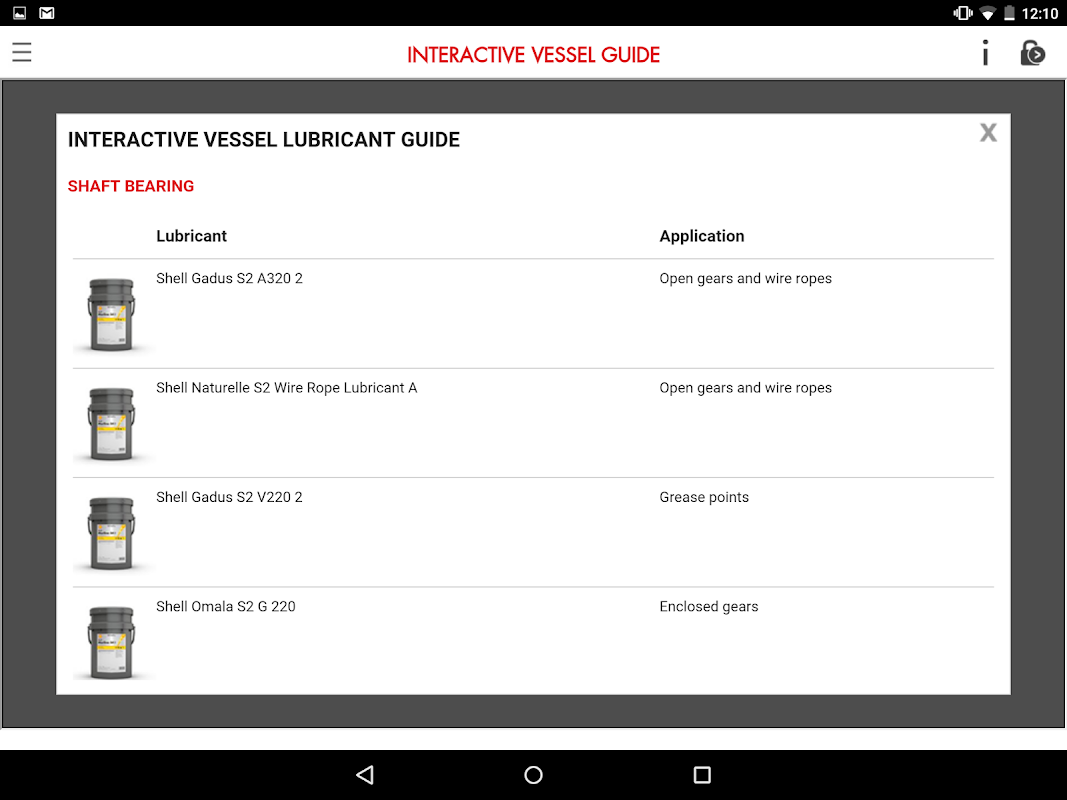Viewport: 1067px width, 800px height.
Task: Tap the Android home circle button
Action: tap(534, 775)
